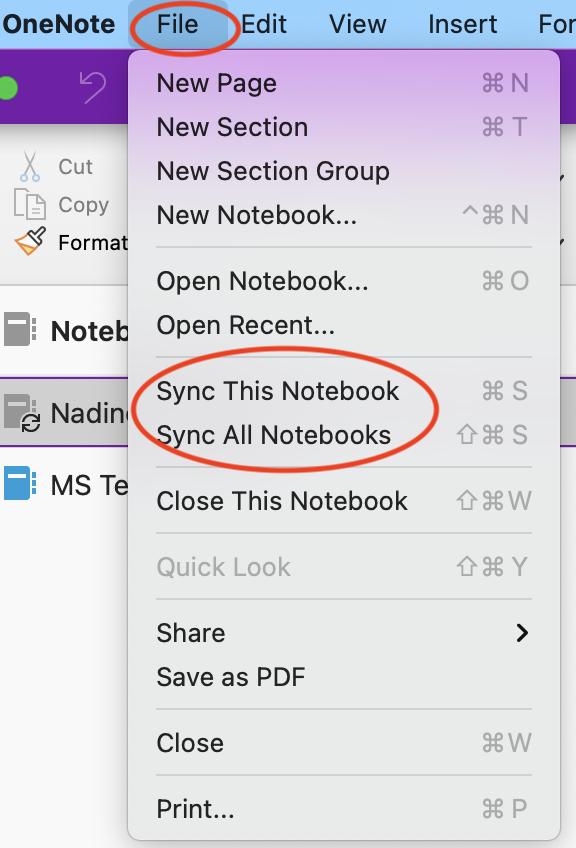The image size is (576, 848).
Task: Open the Edit menu
Action: [264, 24]
